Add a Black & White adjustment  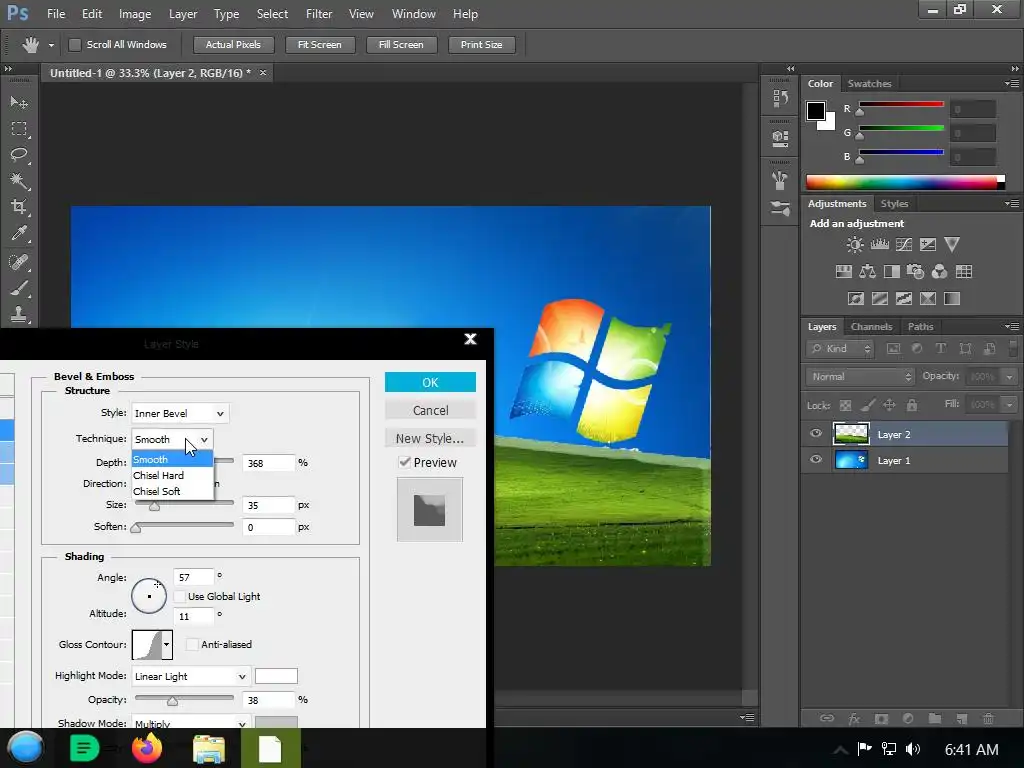coord(891,272)
